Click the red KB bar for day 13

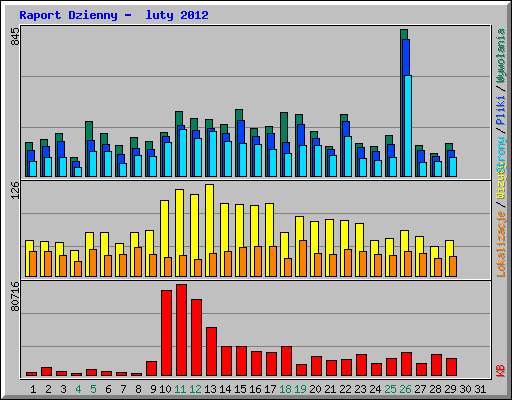pyautogui.click(x=211, y=352)
